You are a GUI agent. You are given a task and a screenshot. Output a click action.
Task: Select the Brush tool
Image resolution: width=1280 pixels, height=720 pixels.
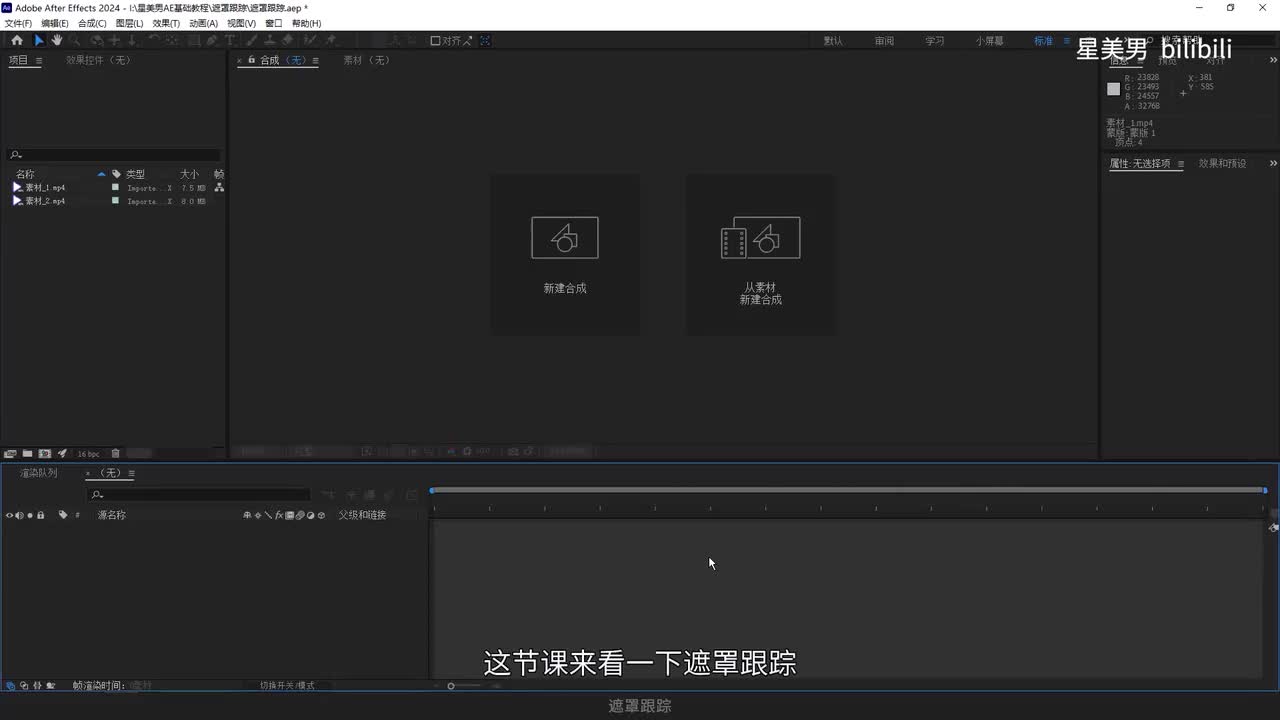click(251, 41)
